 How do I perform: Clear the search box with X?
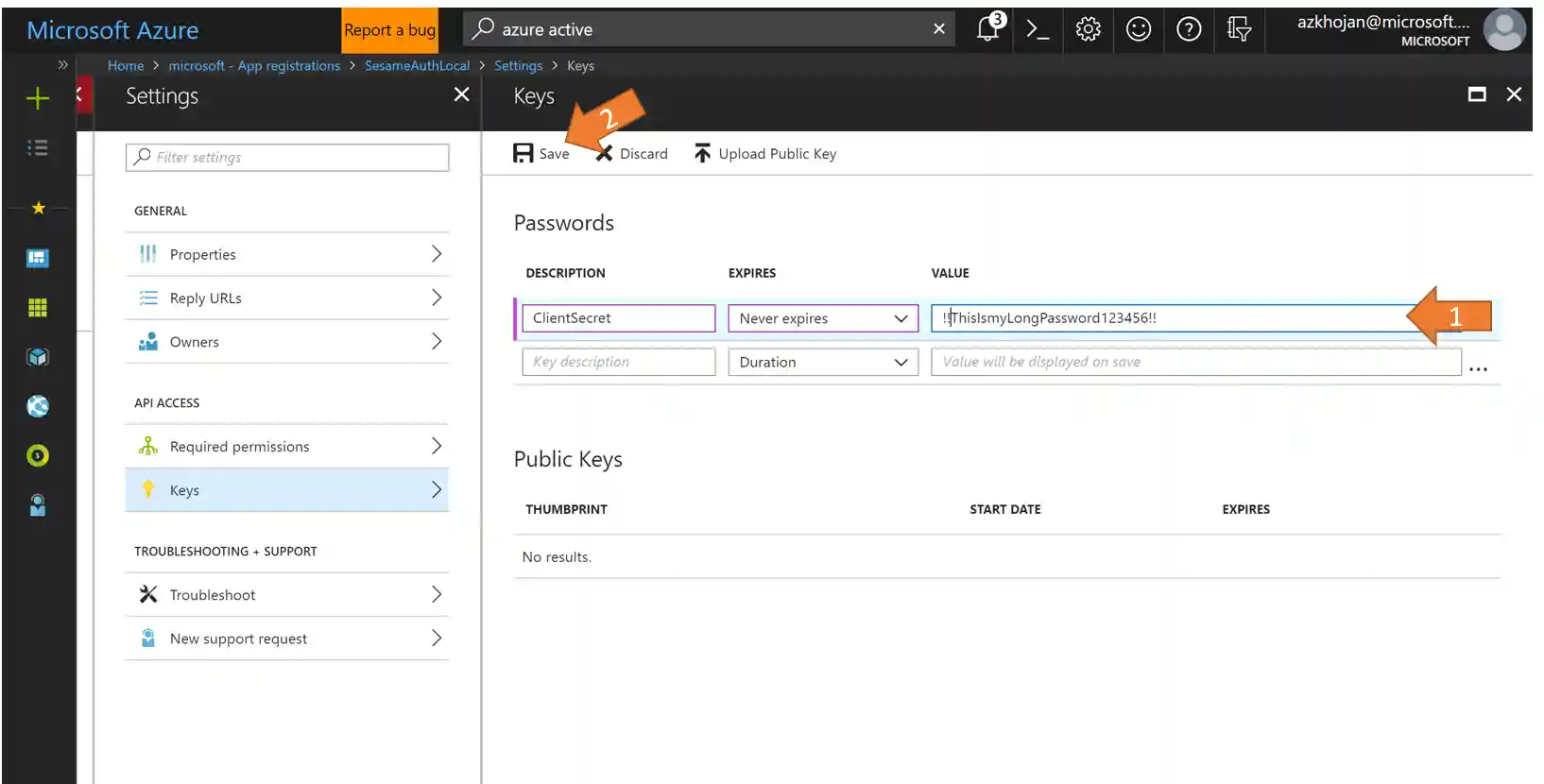click(x=939, y=29)
